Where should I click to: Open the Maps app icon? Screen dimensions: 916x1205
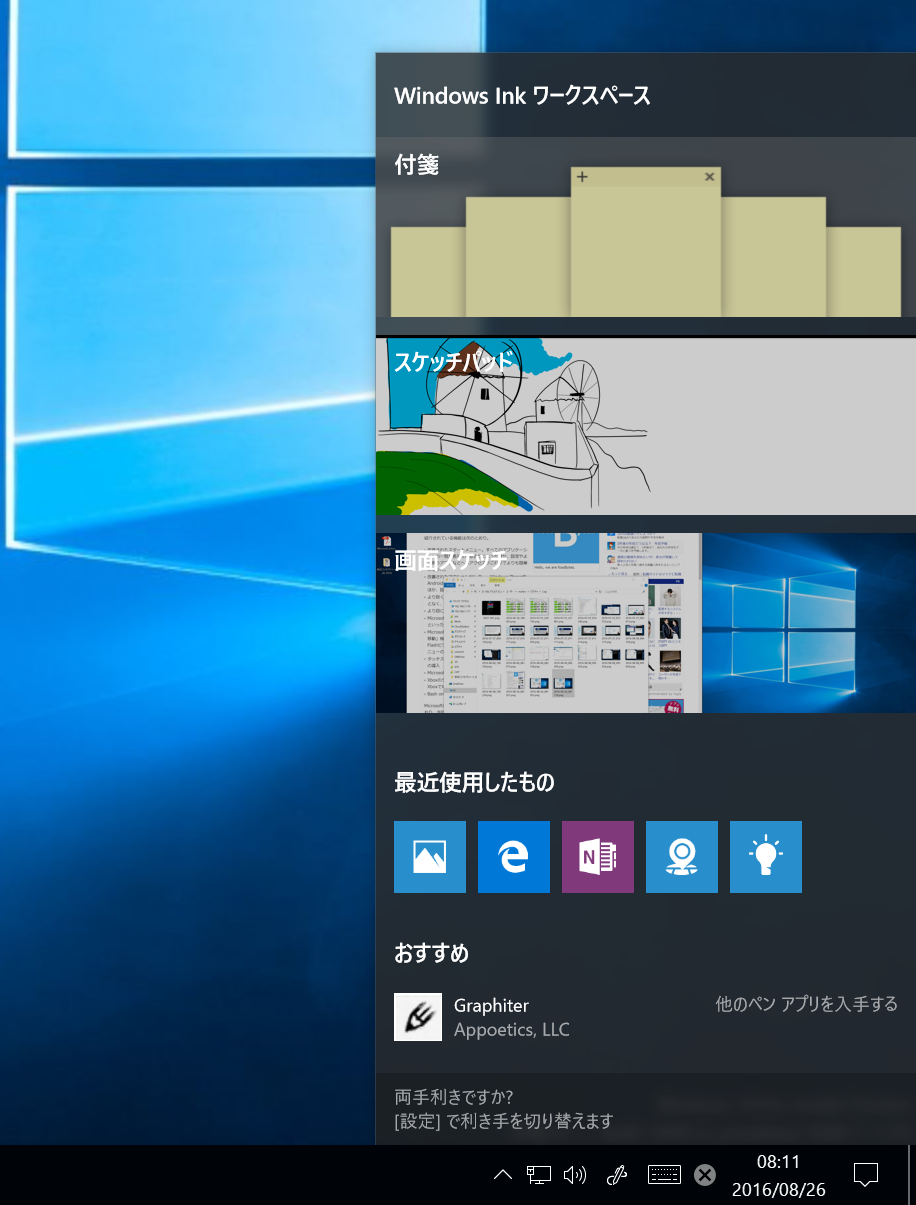click(681, 857)
